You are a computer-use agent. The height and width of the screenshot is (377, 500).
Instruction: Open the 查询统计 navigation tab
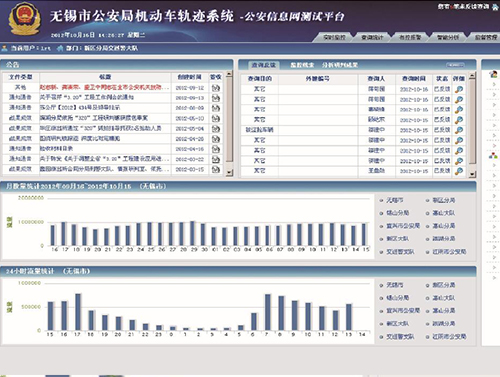click(x=372, y=37)
